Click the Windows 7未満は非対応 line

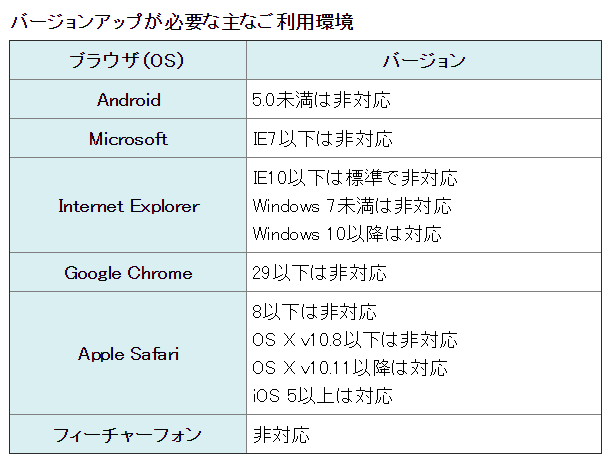tap(352, 206)
